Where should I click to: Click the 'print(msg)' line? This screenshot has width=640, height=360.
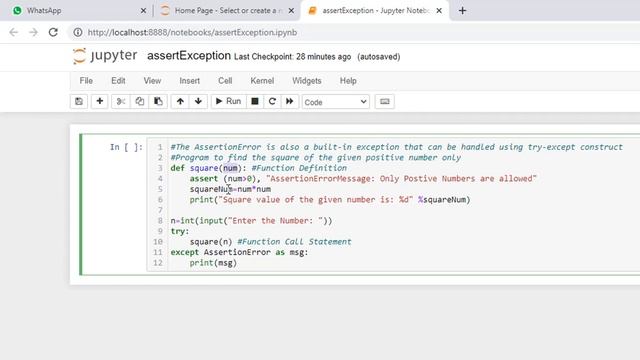[x=213, y=263]
